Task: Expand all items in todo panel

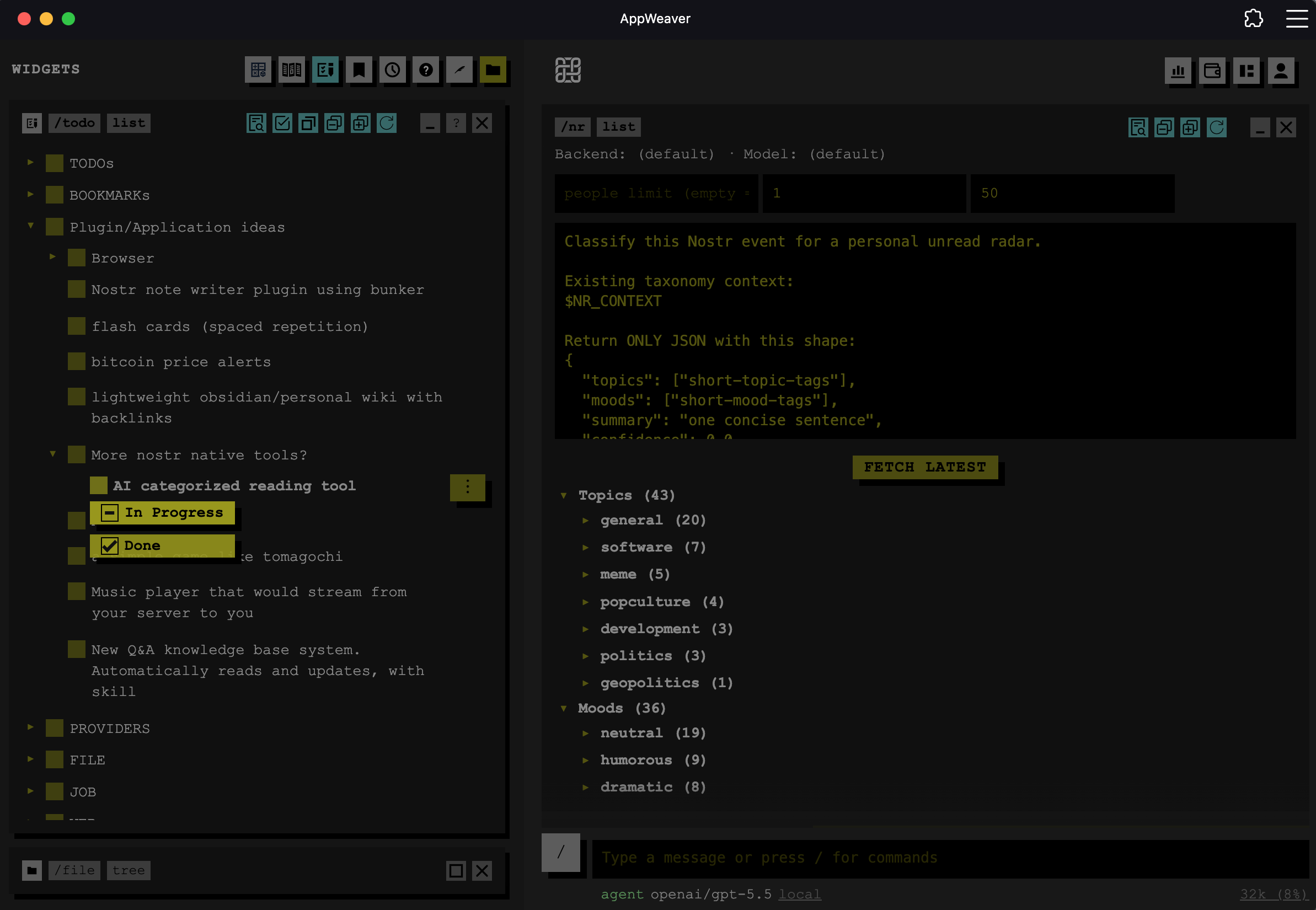Action: tap(360, 123)
